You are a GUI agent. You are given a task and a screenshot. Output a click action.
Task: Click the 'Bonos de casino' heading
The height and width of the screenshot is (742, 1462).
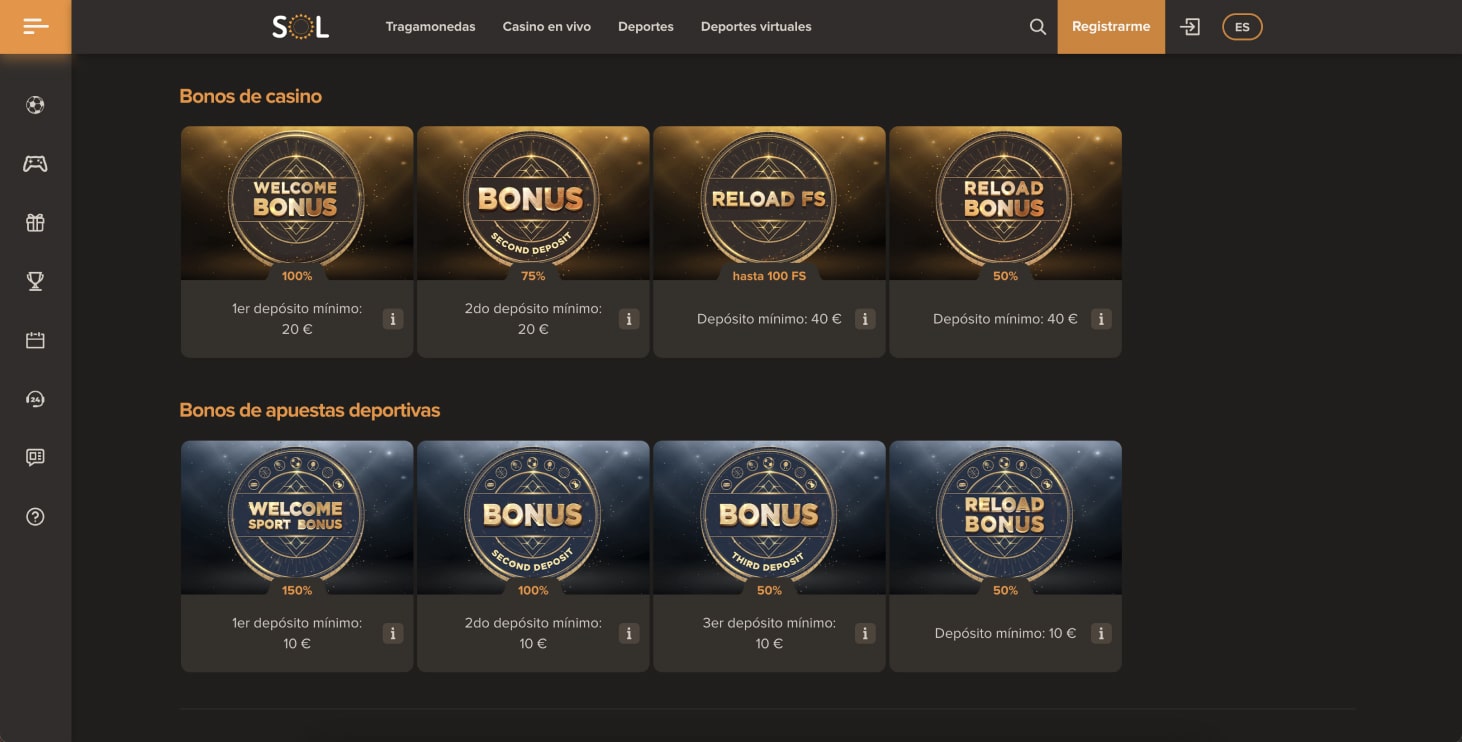(250, 96)
